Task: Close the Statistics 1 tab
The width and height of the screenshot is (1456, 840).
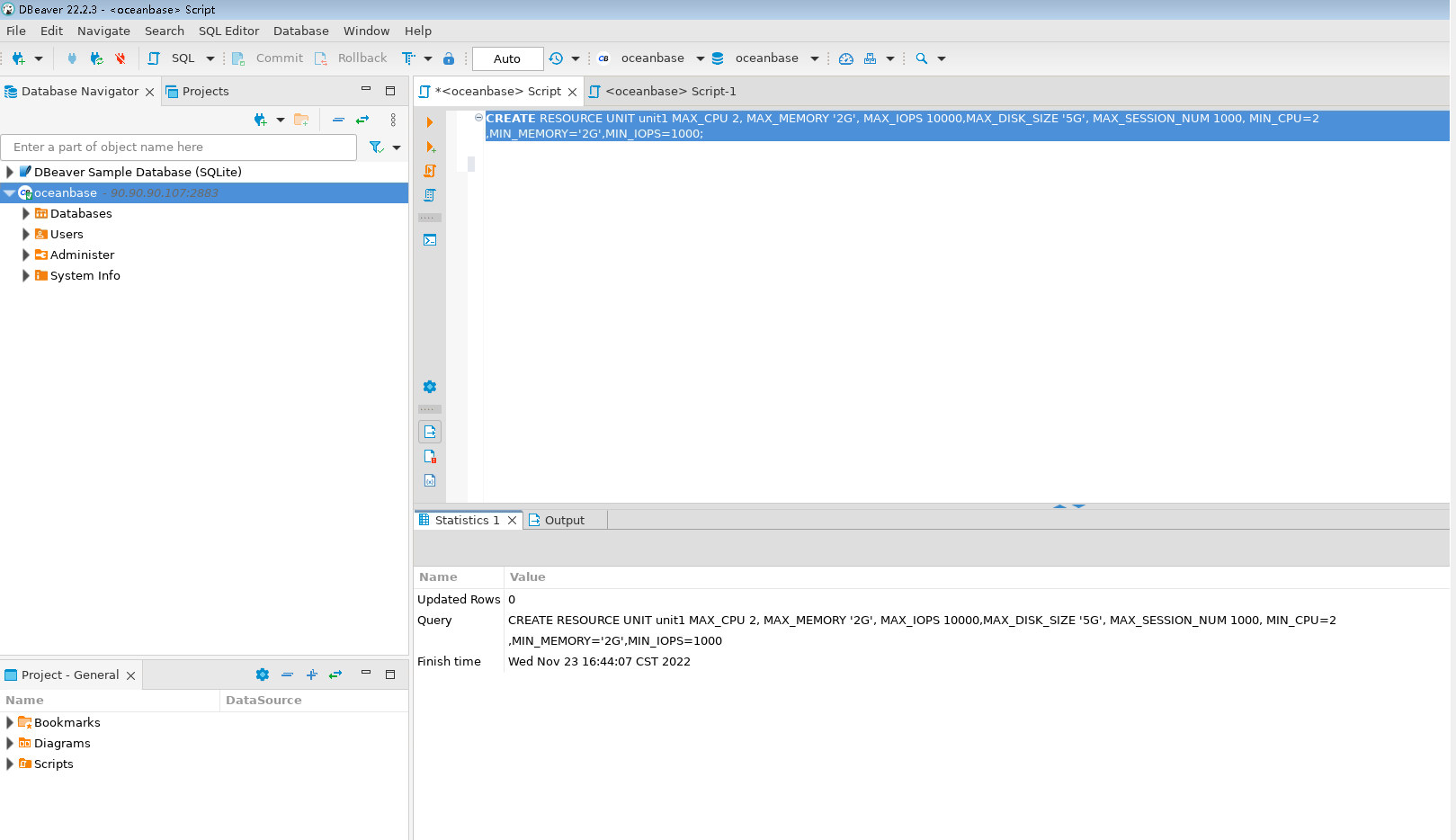Action: point(513,520)
